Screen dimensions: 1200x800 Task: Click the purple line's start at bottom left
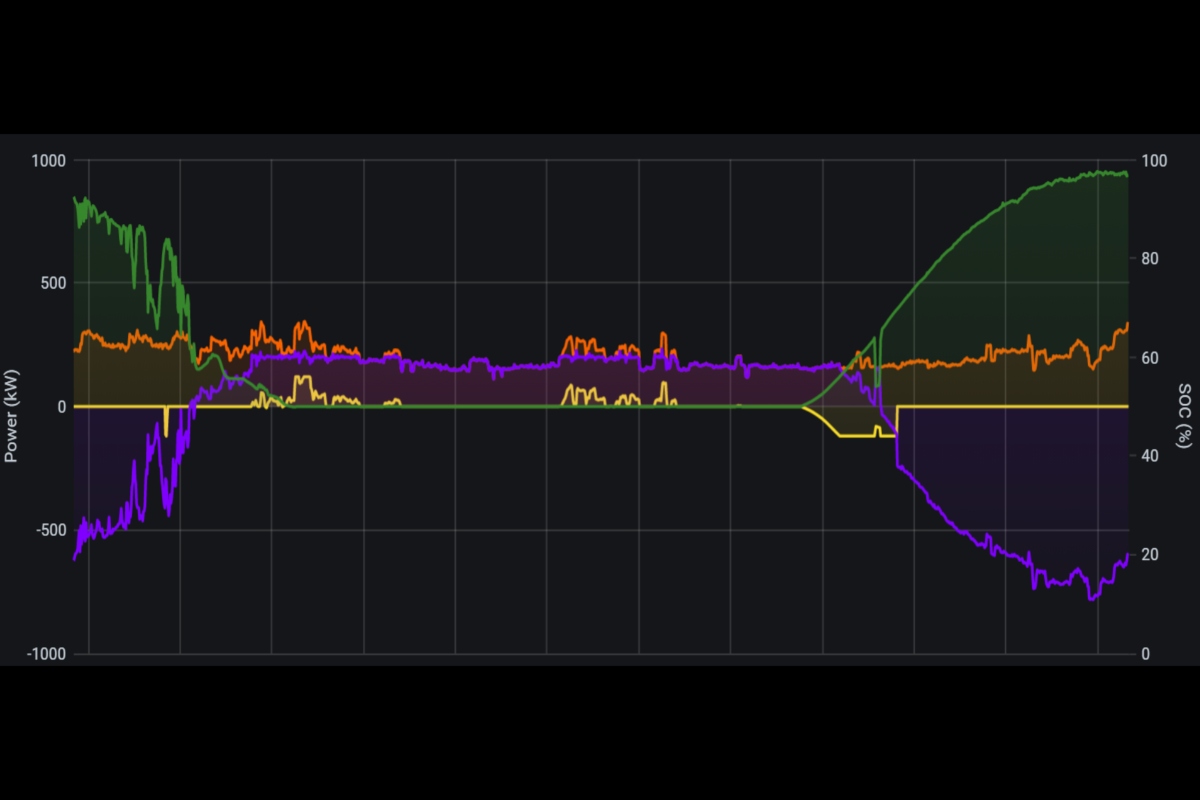coord(75,558)
